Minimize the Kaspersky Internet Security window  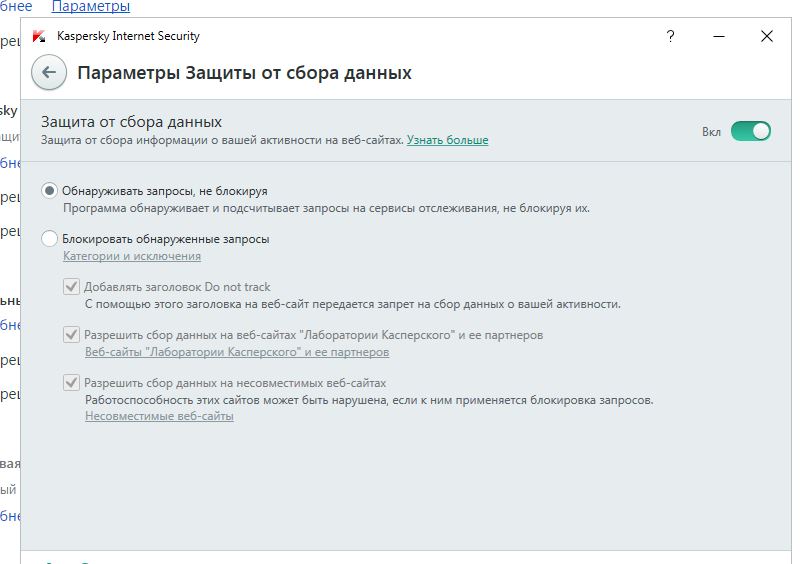tap(719, 36)
